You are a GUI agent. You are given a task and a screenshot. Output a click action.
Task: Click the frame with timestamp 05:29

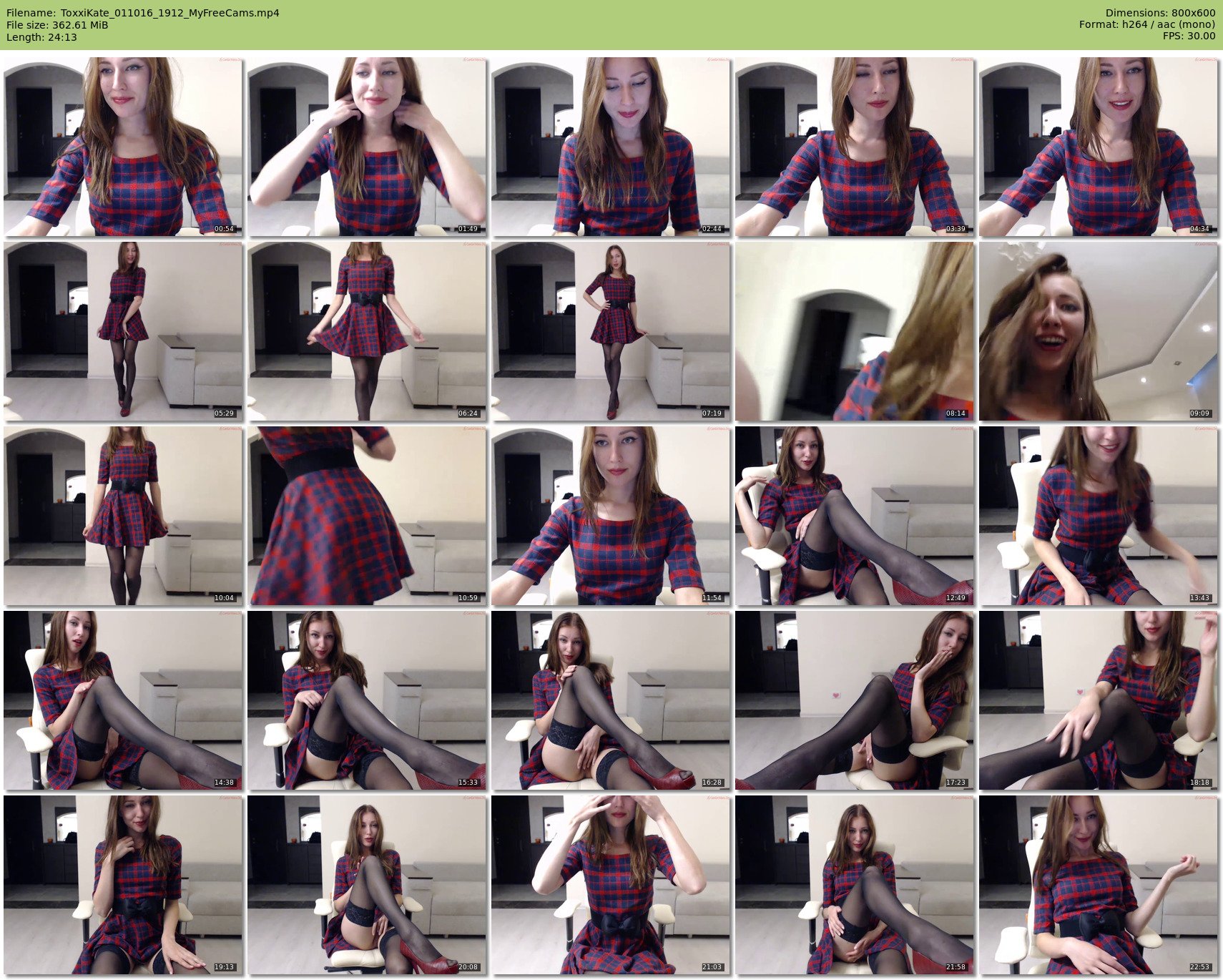(123, 331)
